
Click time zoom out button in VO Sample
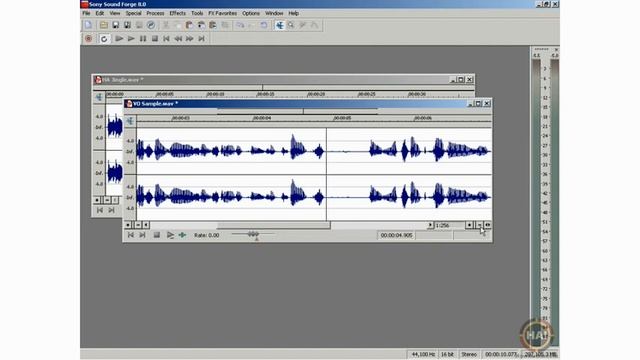pyautogui.click(x=479, y=225)
